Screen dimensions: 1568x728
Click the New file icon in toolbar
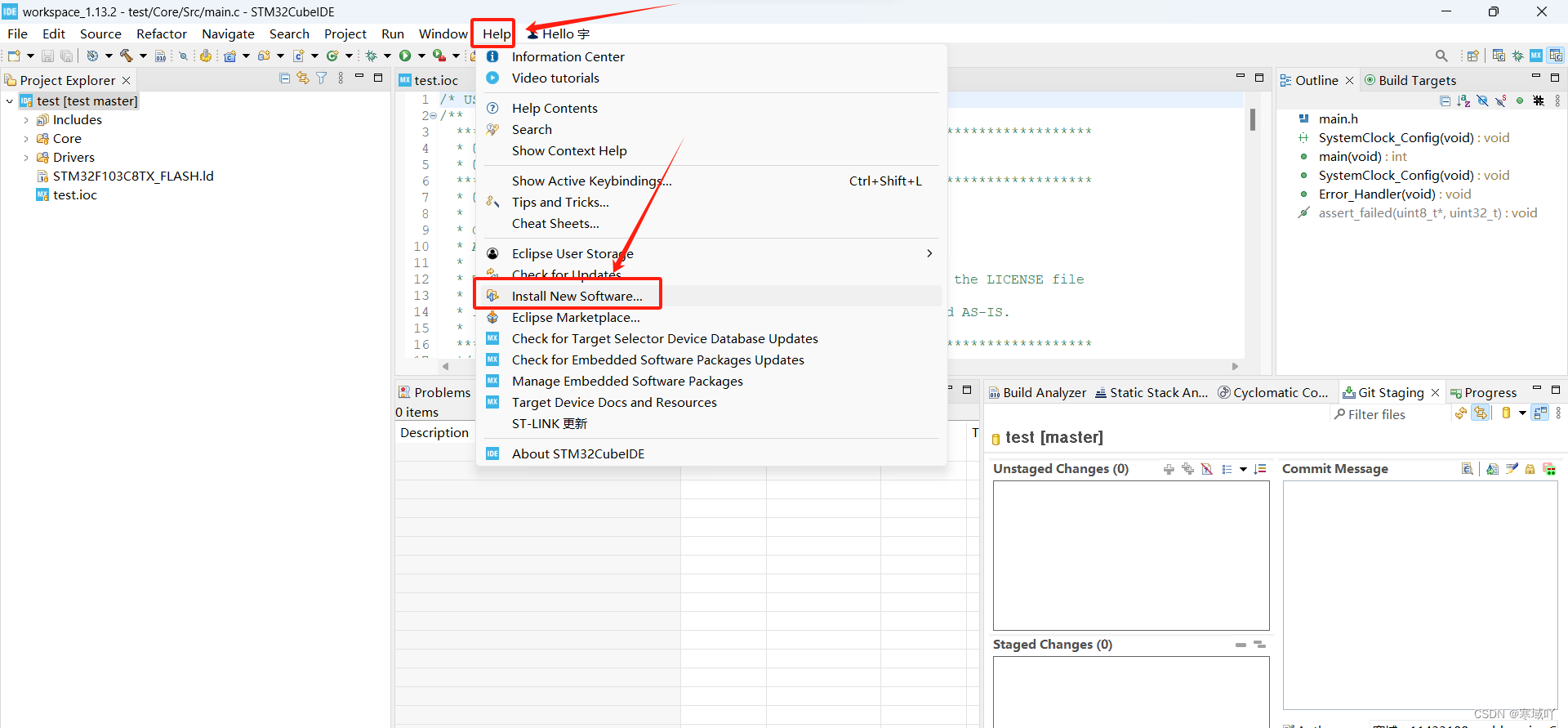point(14,56)
